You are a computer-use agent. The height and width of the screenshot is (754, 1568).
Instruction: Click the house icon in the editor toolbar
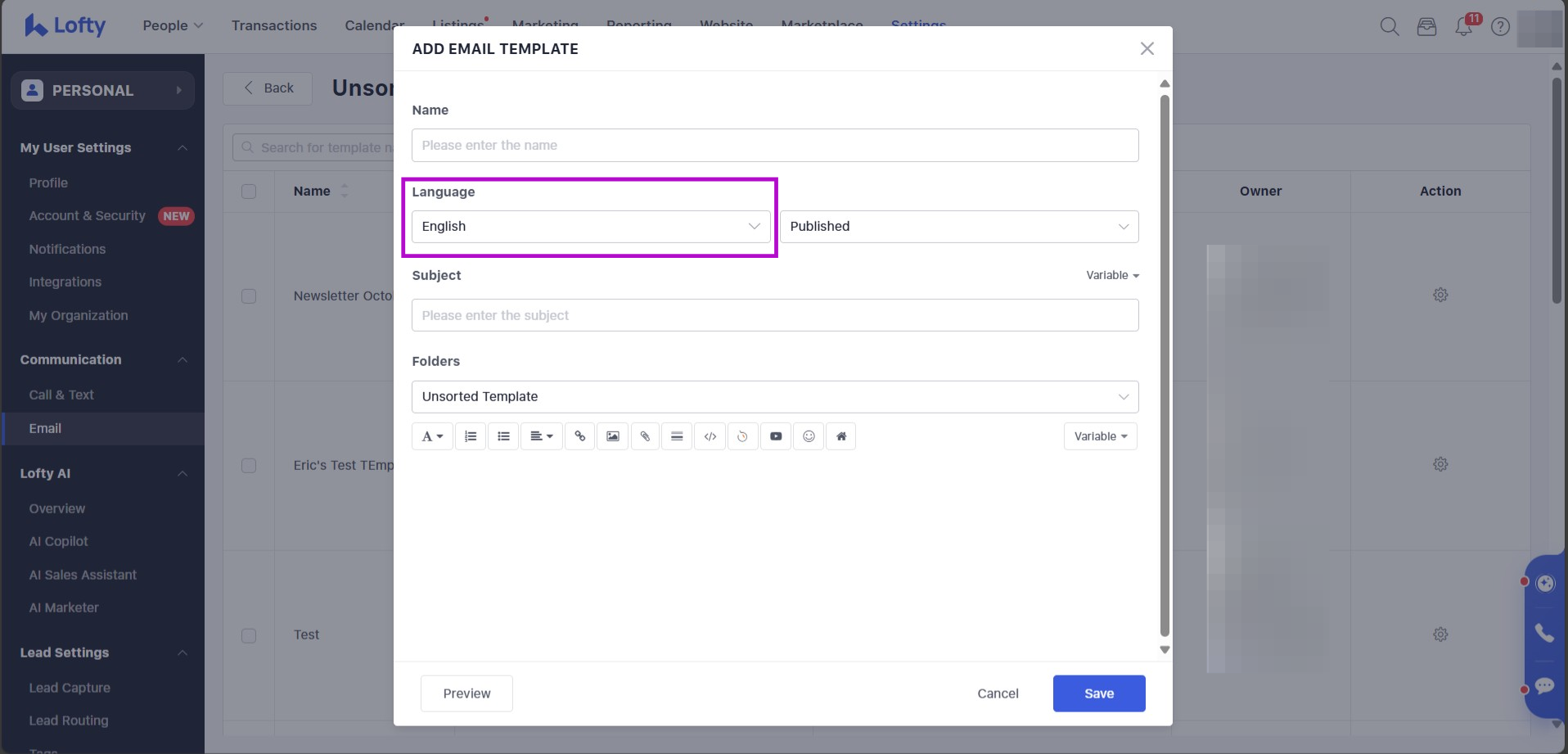click(x=840, y=436)
